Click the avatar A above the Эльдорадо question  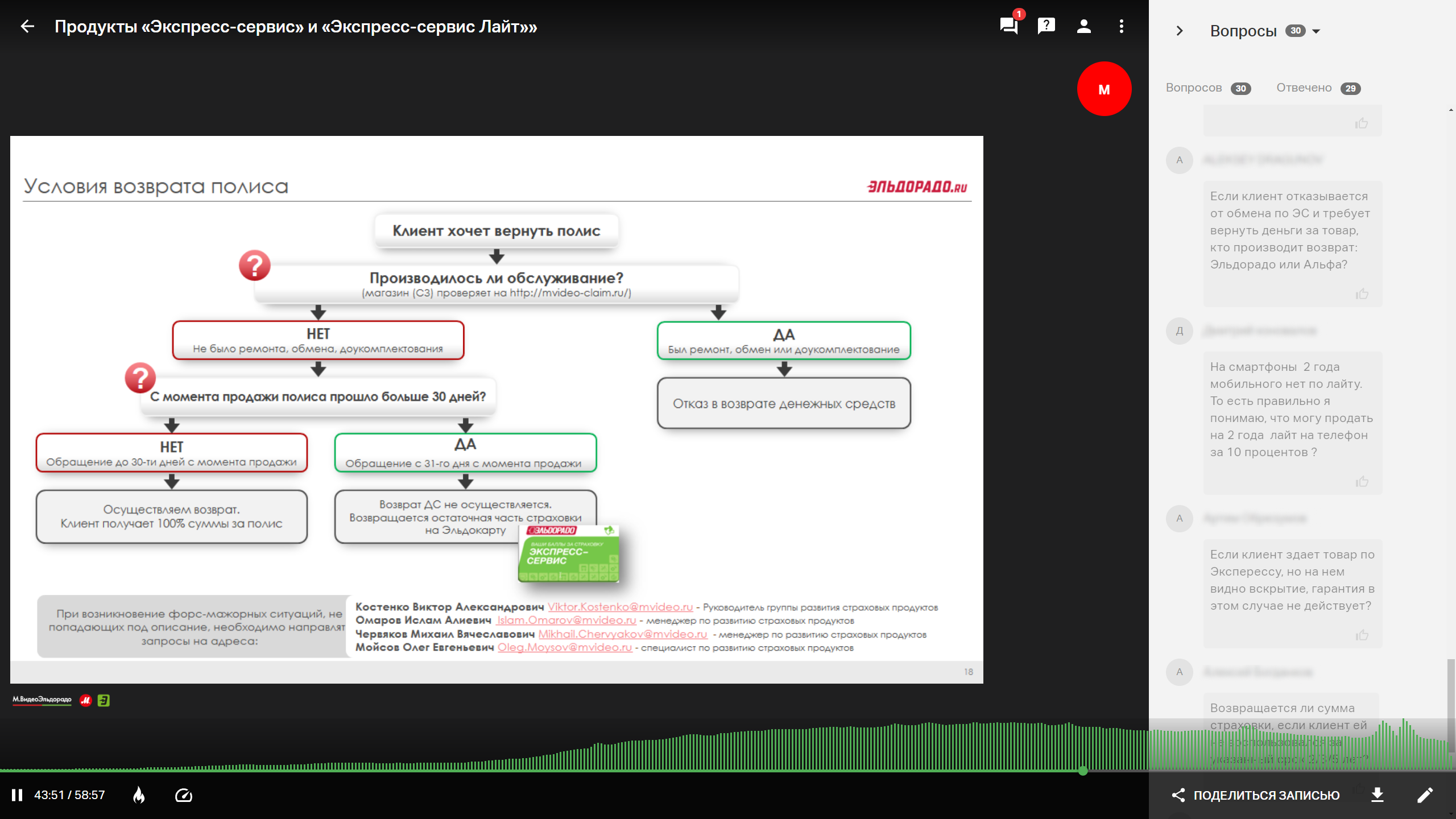1180,160
